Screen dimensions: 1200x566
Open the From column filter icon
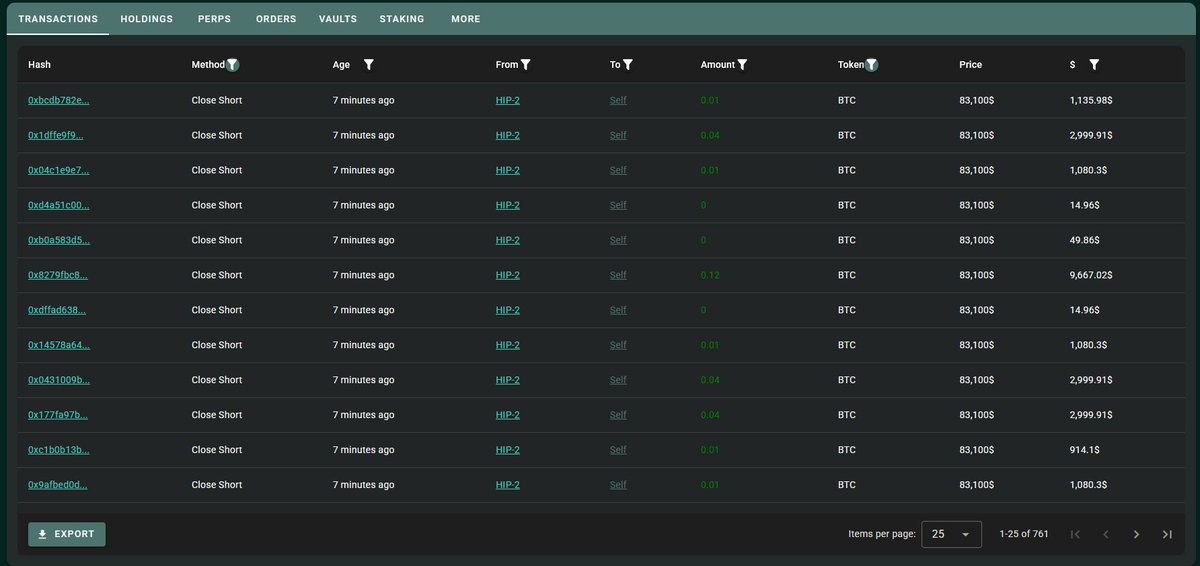(x=526, y=65)
